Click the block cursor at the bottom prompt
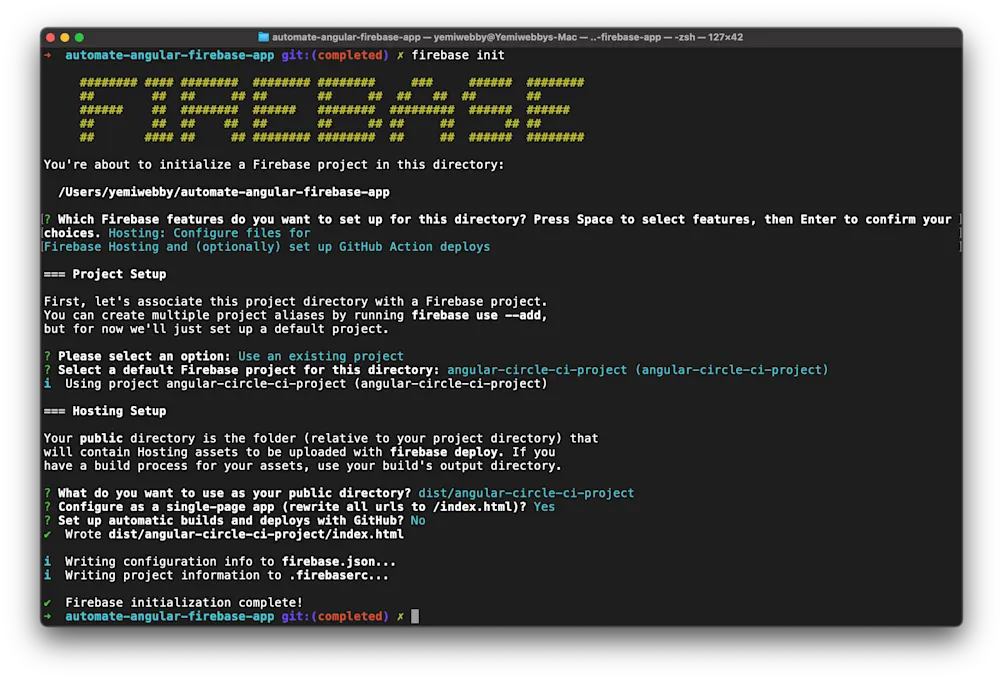1003x680 pixels. pyautogui.click(x=413, y=616)
